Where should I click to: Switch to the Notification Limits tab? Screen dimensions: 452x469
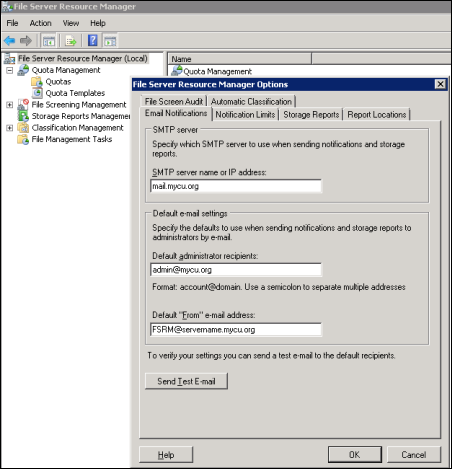click(x=245, y=114)
